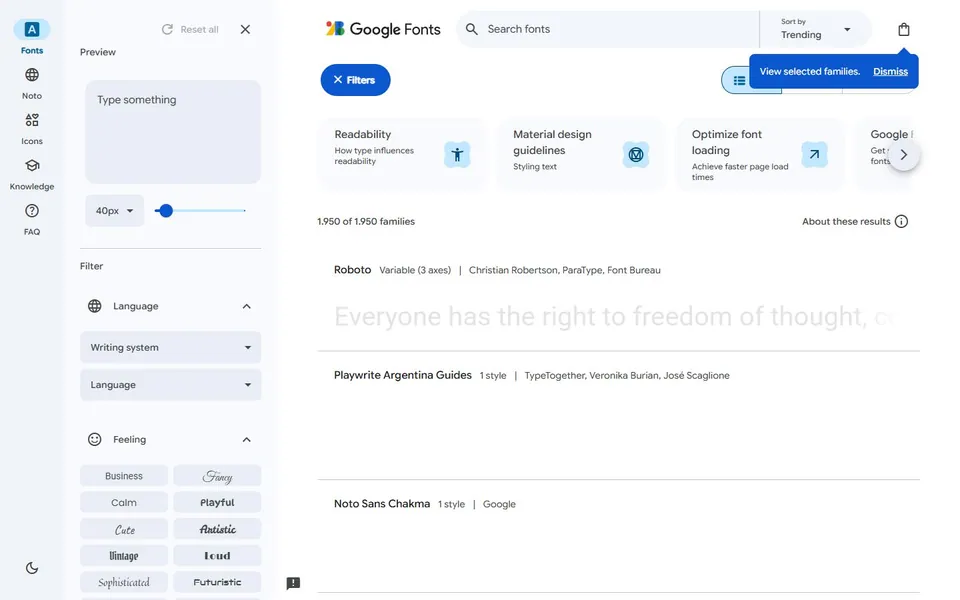Open the Readability knowledge card

(402, 154)
